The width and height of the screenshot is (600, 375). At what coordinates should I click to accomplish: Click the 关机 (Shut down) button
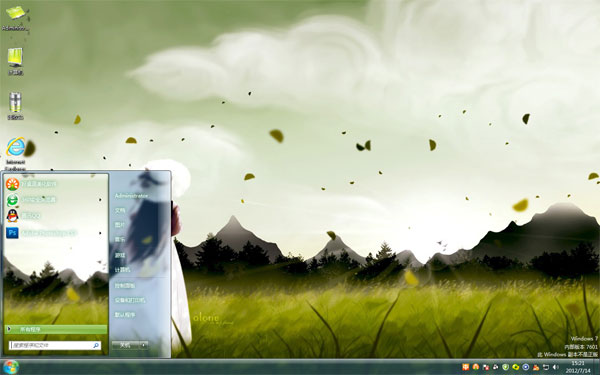126,345
